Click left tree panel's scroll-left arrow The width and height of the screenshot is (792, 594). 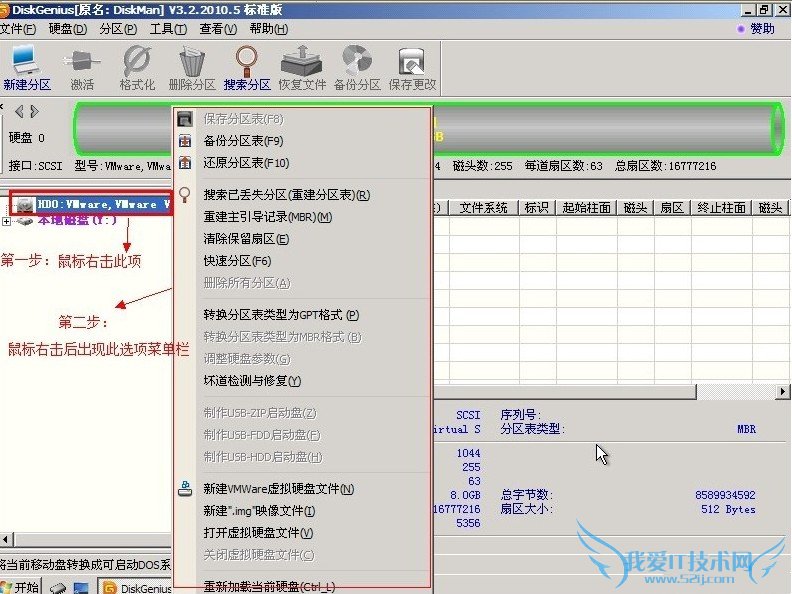(6, 539)
